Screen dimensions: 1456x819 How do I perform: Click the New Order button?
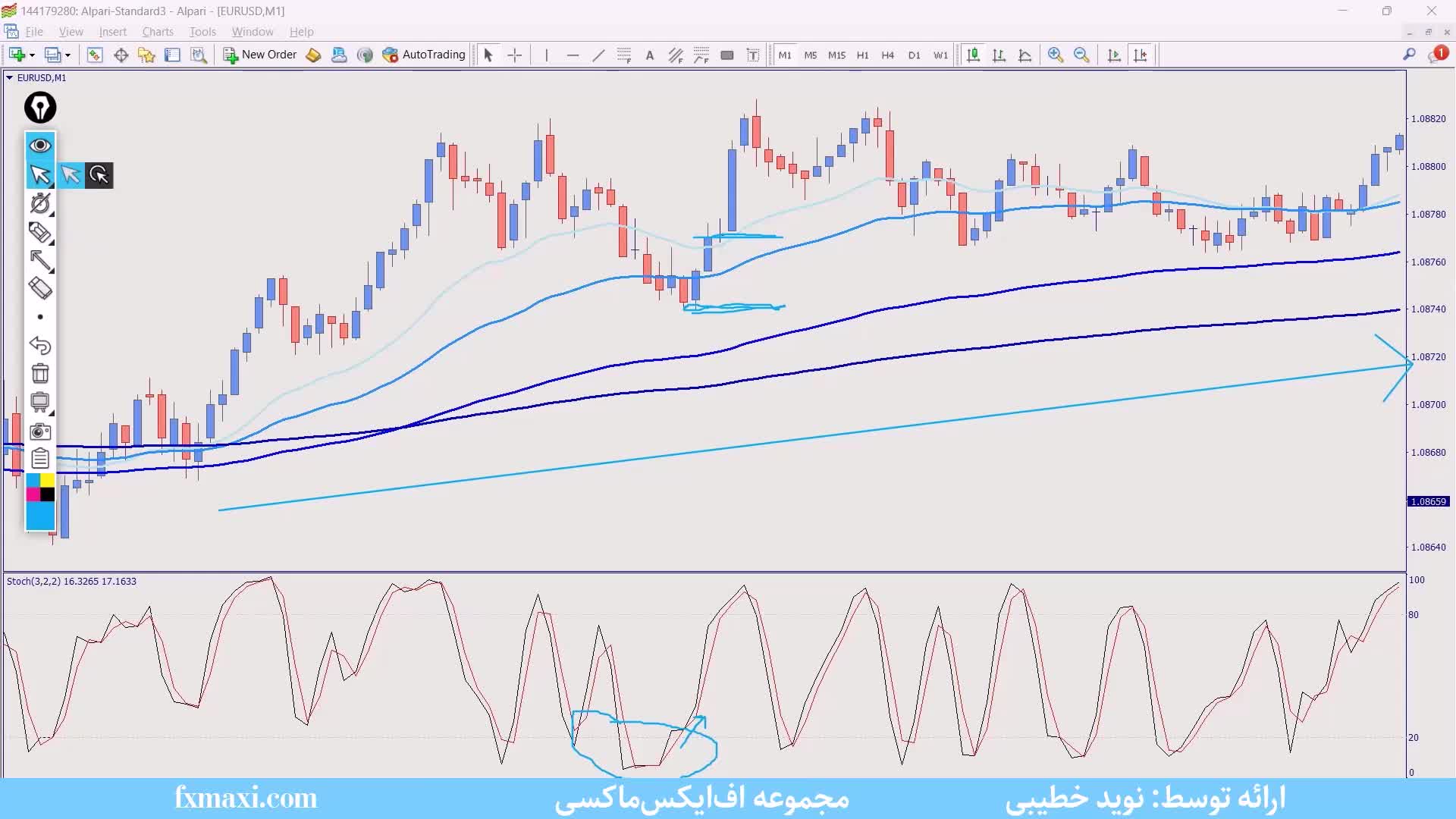tap(260, 55)
